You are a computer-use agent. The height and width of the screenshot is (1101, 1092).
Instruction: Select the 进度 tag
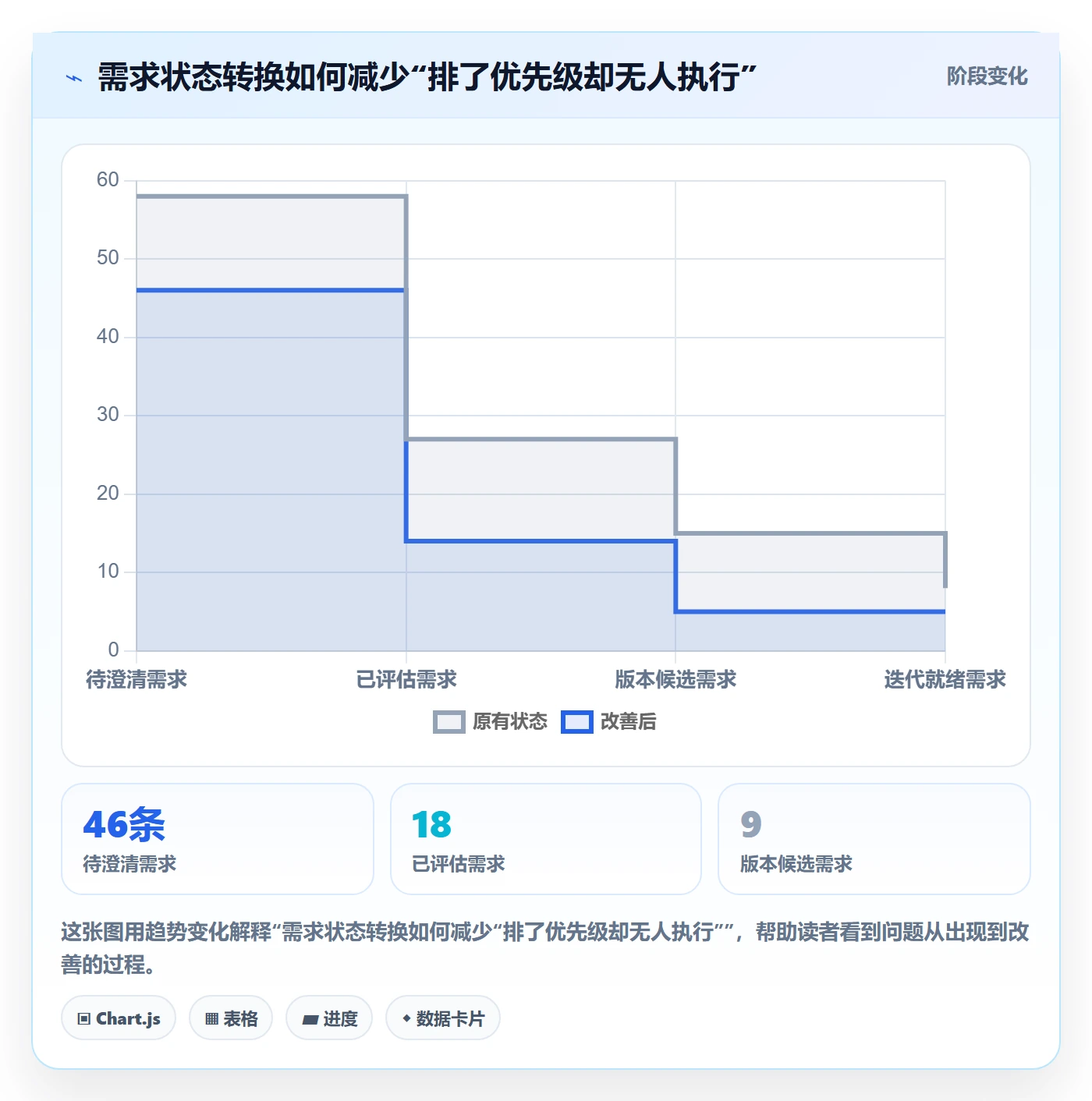[329, 1018]
